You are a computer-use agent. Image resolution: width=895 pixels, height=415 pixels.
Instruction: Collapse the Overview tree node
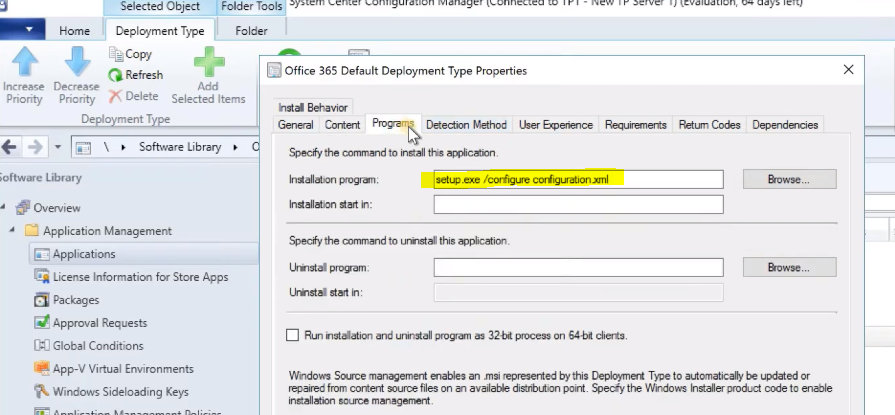[x=5, y=208]
